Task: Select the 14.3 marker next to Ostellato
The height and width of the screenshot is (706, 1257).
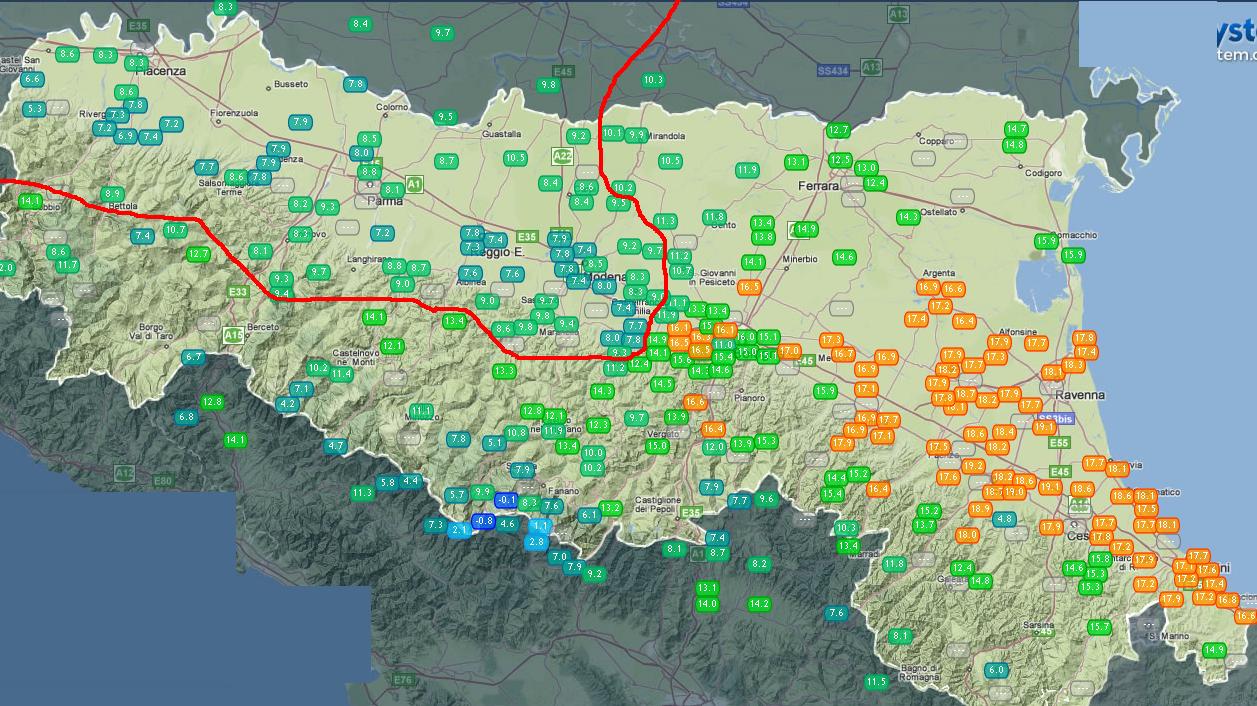Action: click(x=908, y=217)
